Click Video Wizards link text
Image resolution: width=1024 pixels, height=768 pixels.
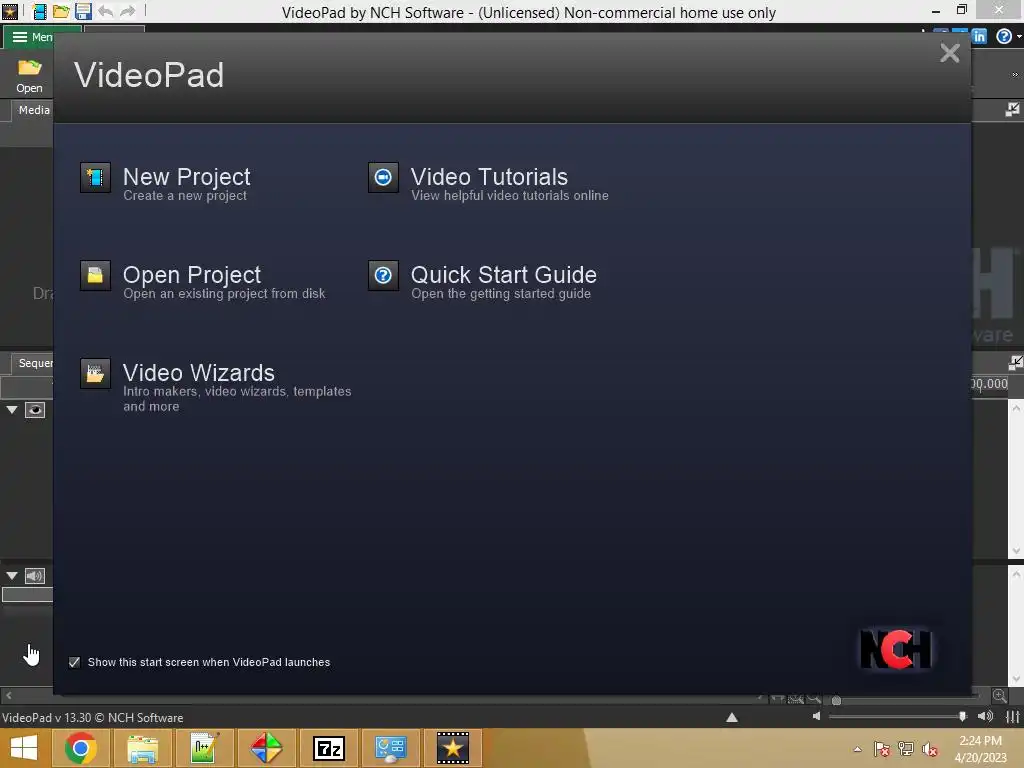[199, 373]
